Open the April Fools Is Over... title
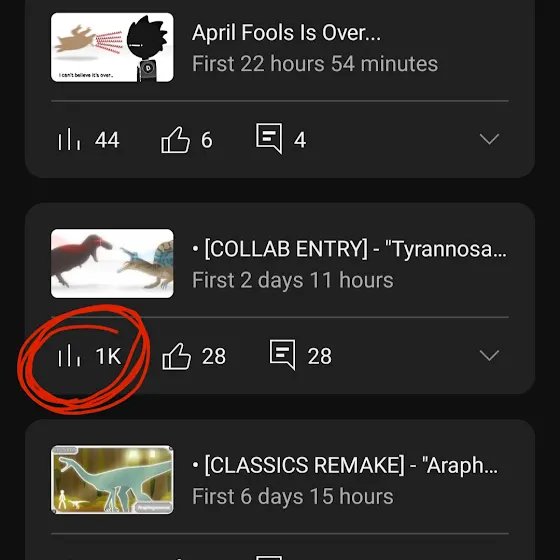 click(x=286, y=32)
